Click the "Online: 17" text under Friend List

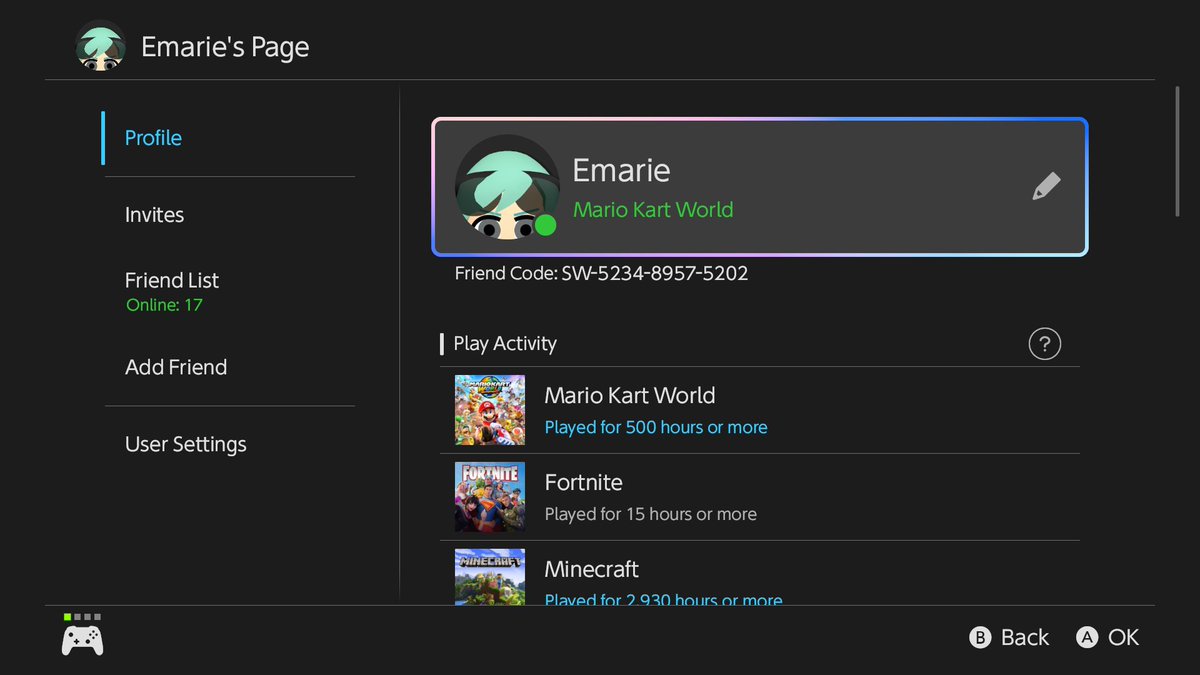click(x=165, y=305)
